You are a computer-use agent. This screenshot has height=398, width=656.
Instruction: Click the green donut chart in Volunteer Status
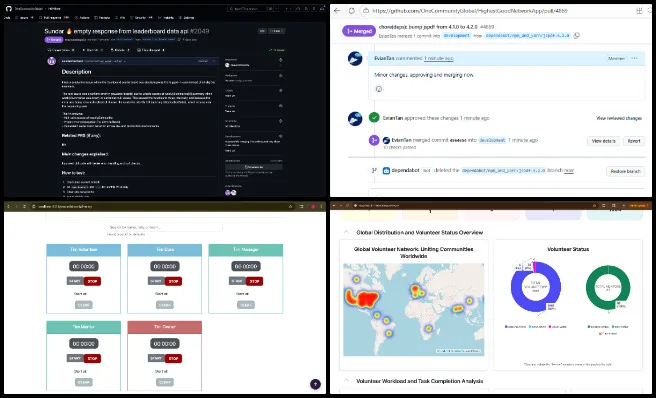pos(608,287)
